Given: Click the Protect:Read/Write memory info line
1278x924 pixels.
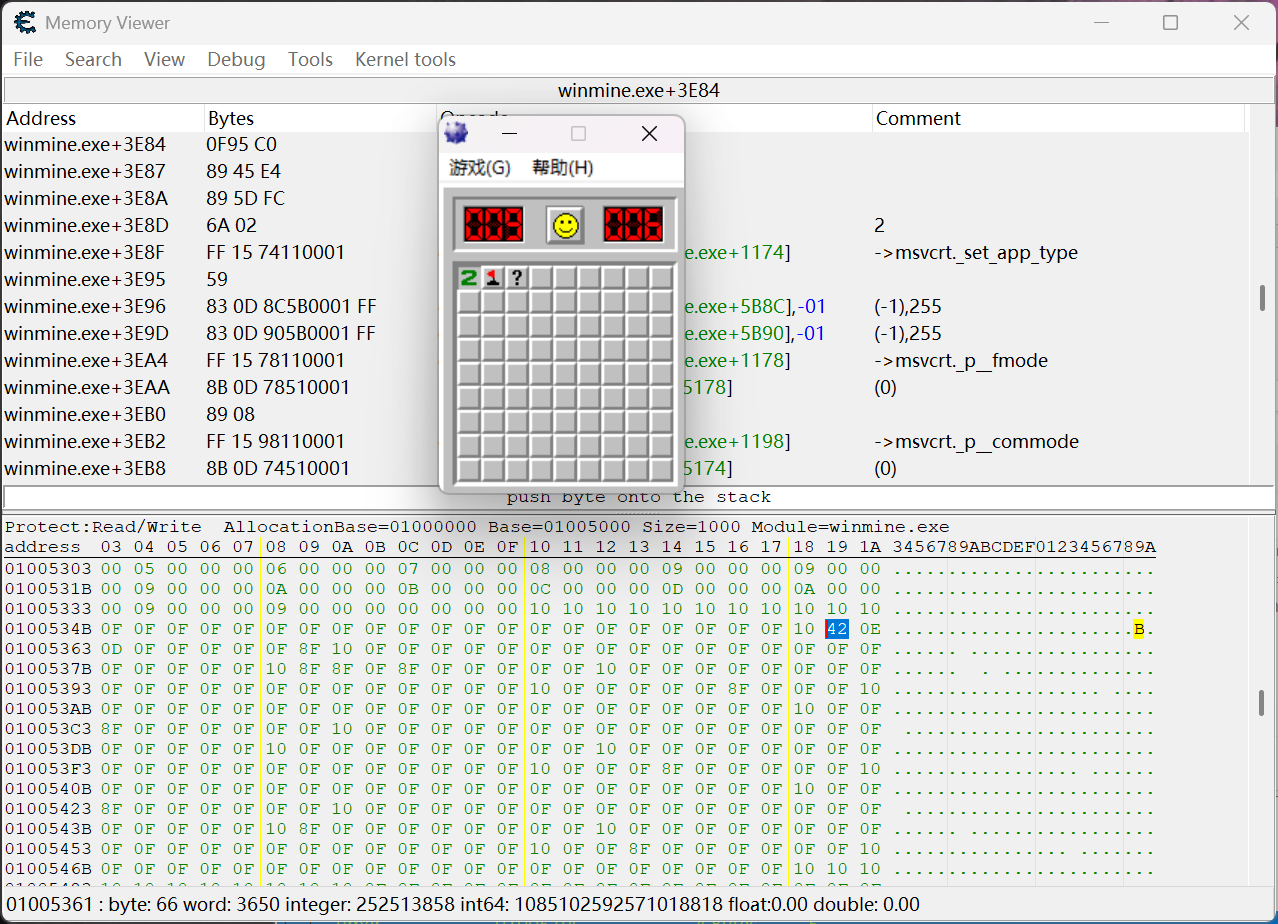Looking at the screenshot, I should pyautogui.click(x=477, y=527).
